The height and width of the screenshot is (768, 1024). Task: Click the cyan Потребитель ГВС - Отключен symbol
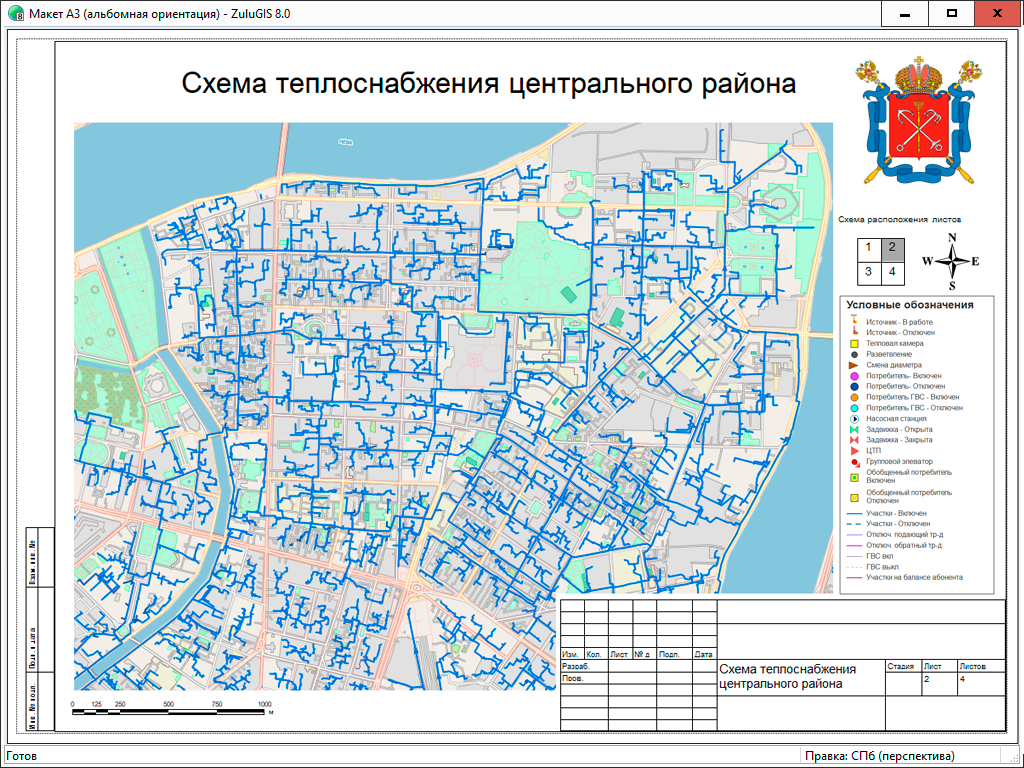(855, 408)
